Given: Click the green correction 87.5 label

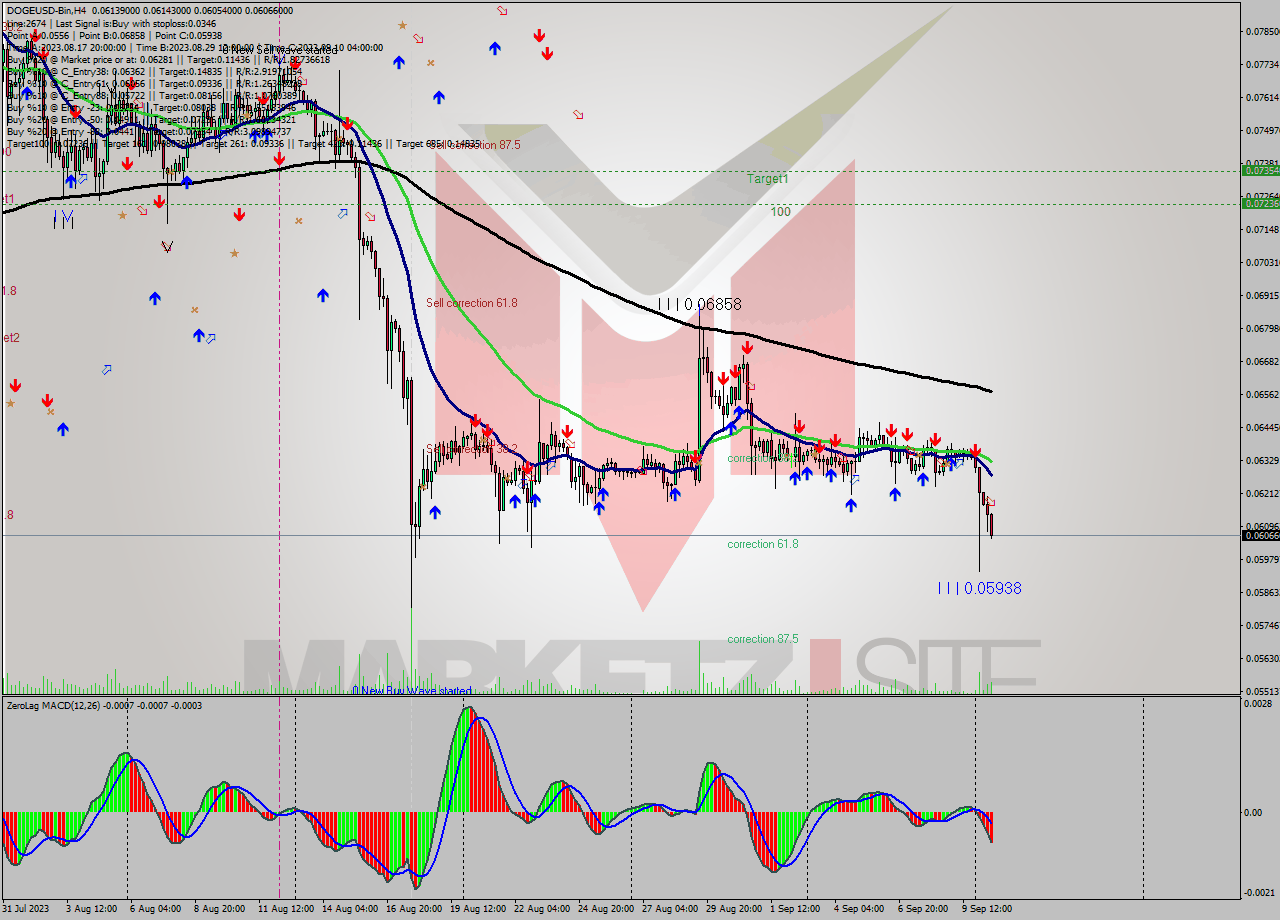Looking at the screenshot, I should tap(763, 639).
